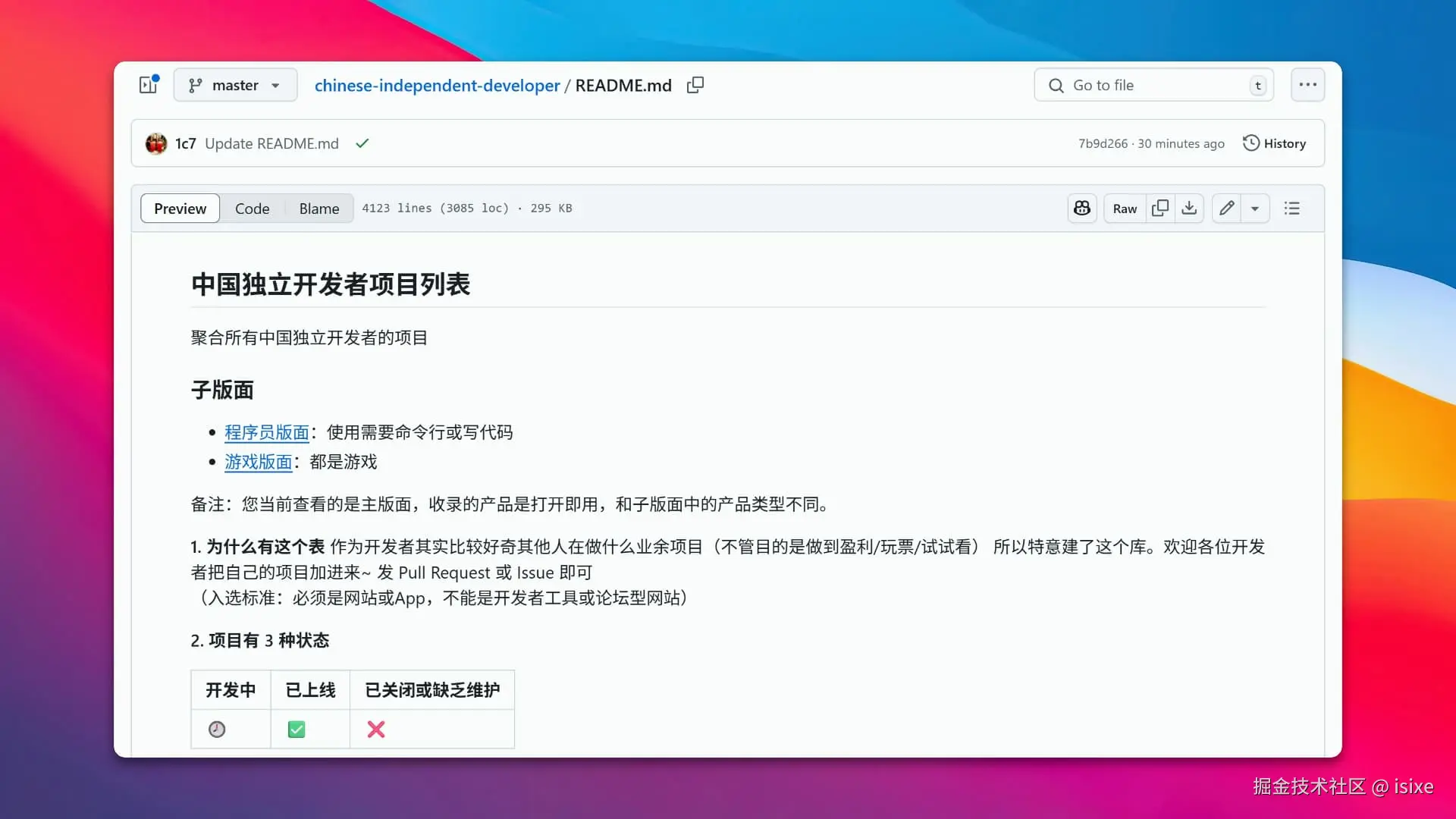Open the chinese-independent-developer repository link
The width and height of the screenshot is (1456, 819).
pyautogui.click(x=438, y=85)
